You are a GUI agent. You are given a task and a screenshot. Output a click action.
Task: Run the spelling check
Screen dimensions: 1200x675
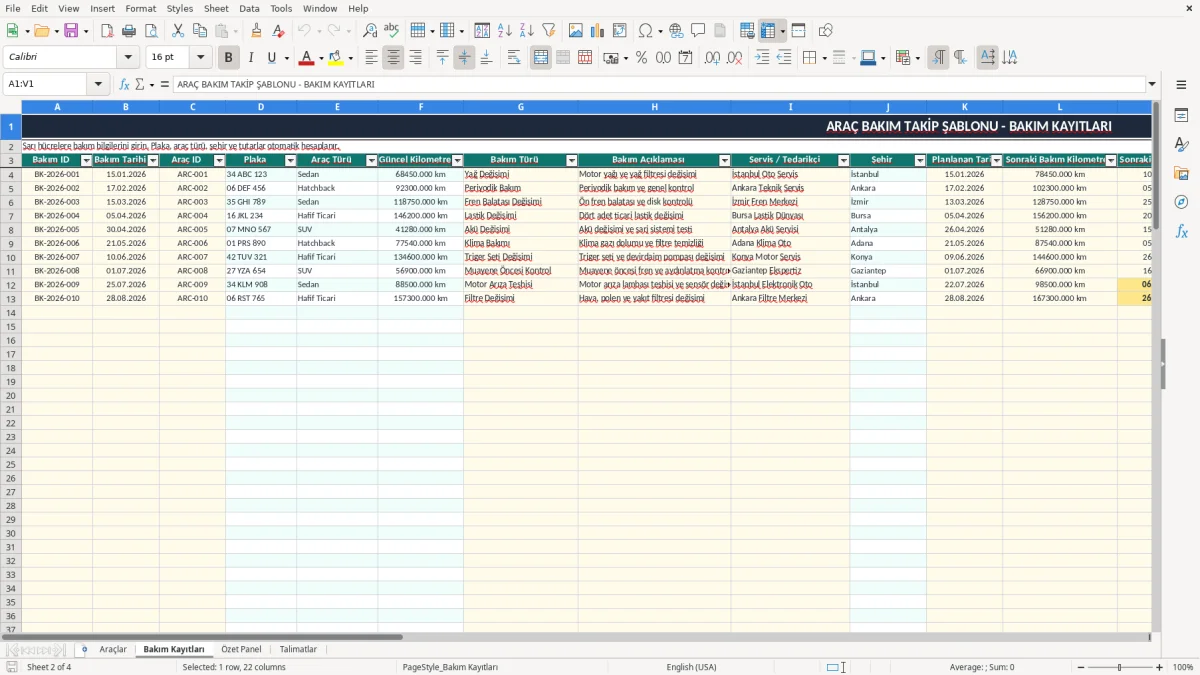(x=391, y=31)
